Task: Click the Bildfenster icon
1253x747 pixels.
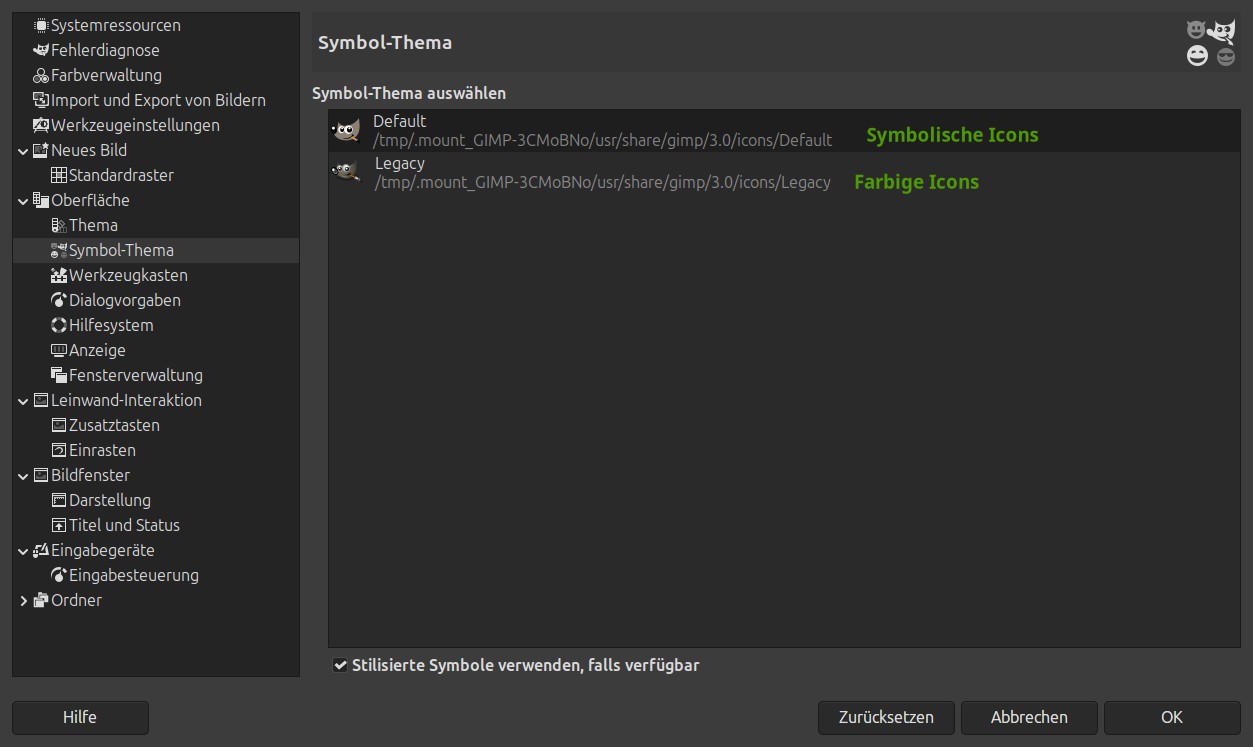Action: pos(41,475)
